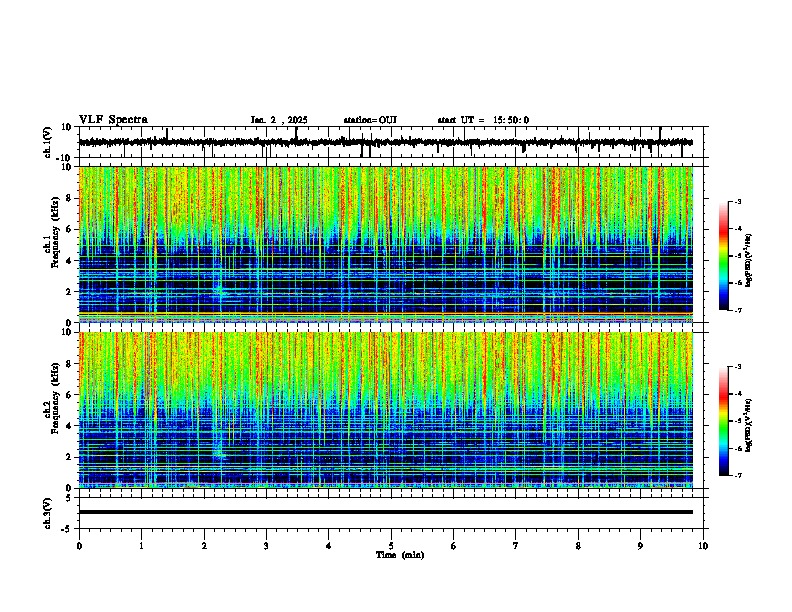Click inside the ch.1 voltage waveform panel
Viewport: 792px width, 612px height.
390,142
